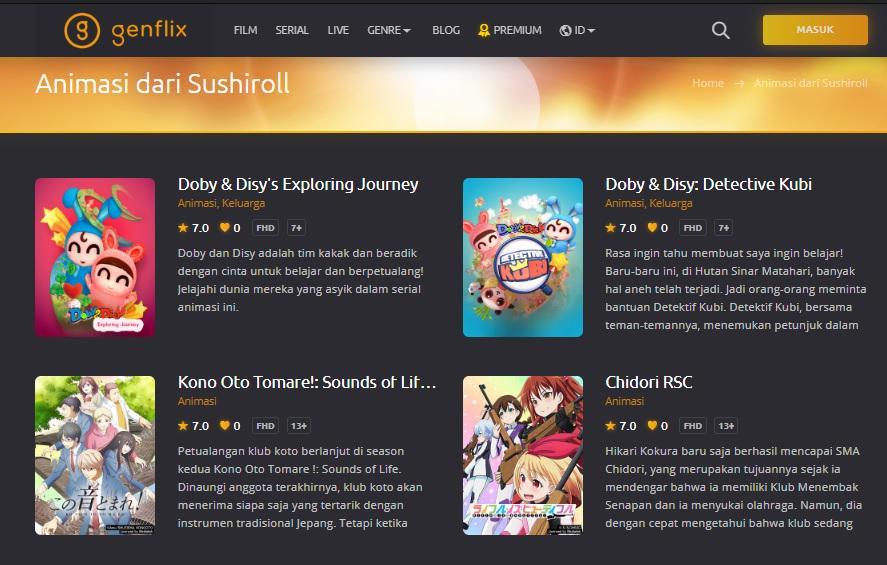Expand the GENRE dropdown menu
Image resolution: width=887 pixels, height=565 pixels.
coord(389,31)
